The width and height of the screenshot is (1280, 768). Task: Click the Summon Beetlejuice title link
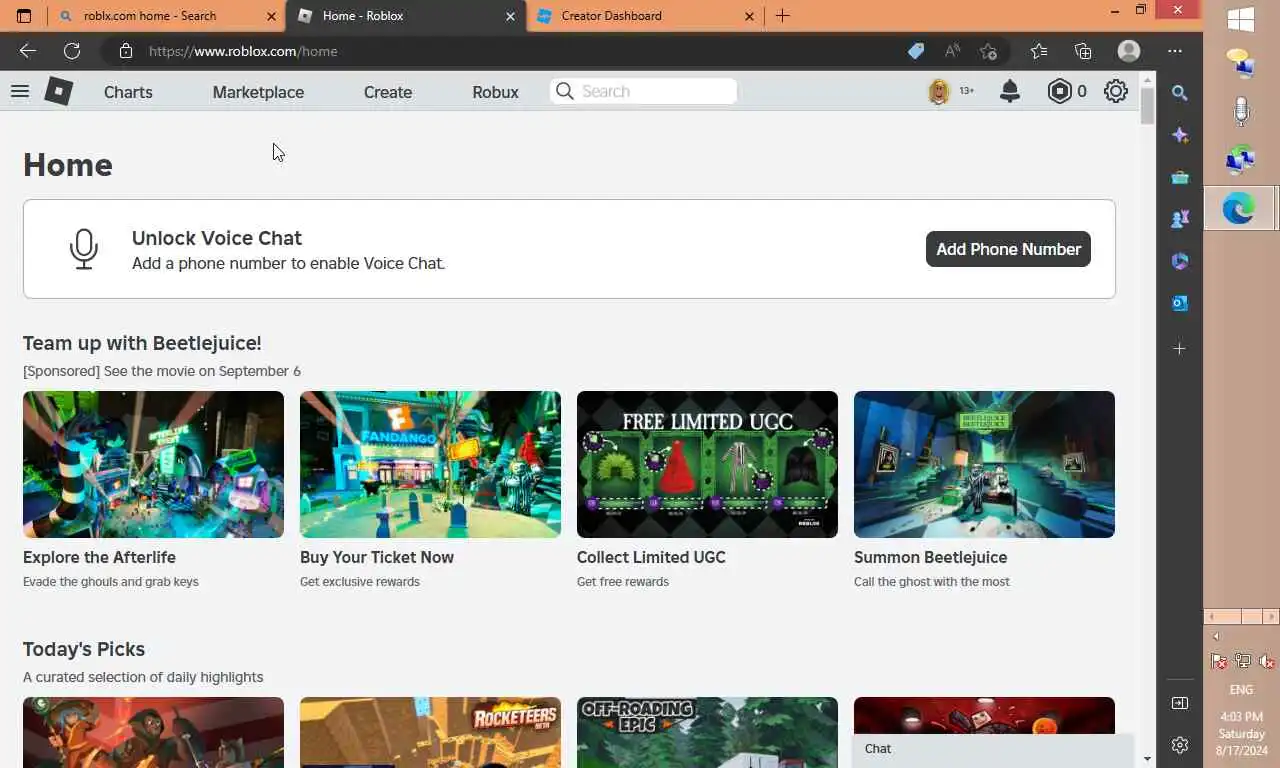pyautogui.click(x=930, y=557)
